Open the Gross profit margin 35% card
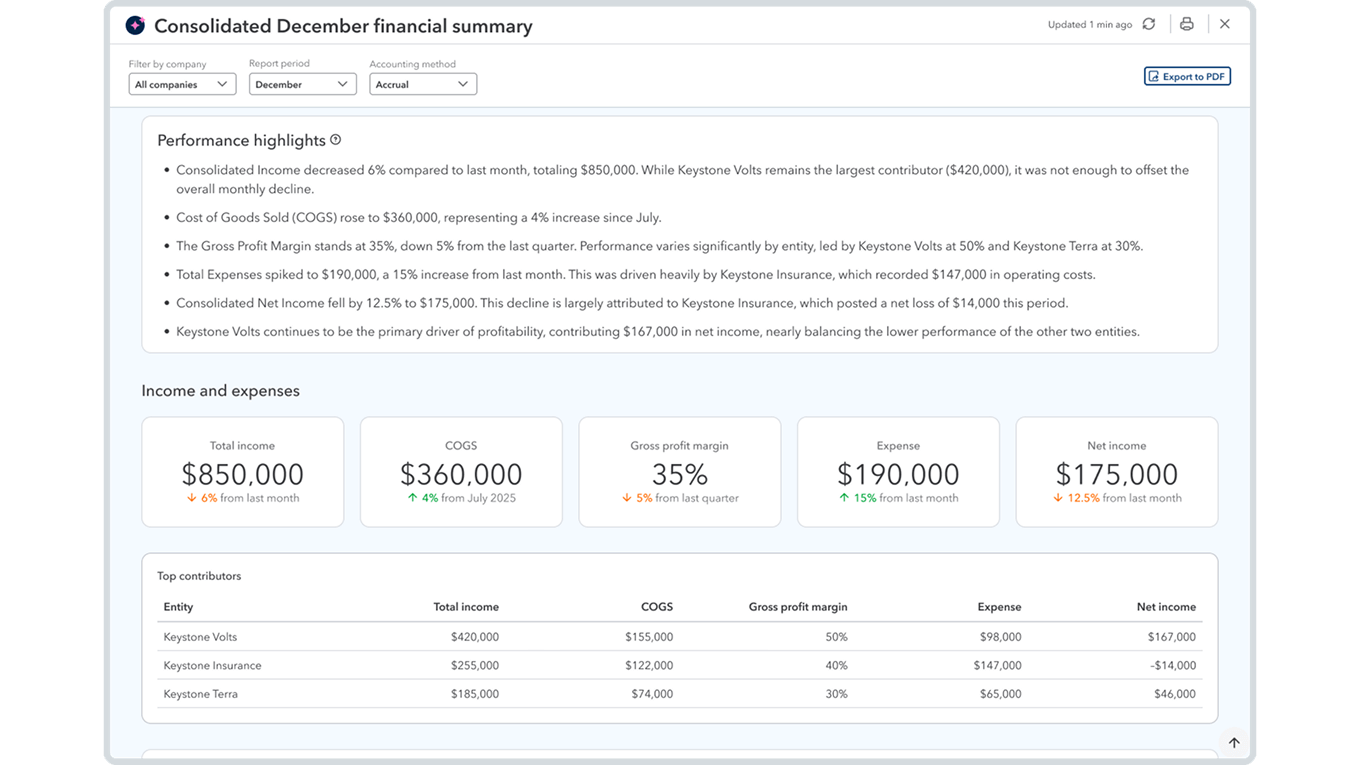 (679, 472)
